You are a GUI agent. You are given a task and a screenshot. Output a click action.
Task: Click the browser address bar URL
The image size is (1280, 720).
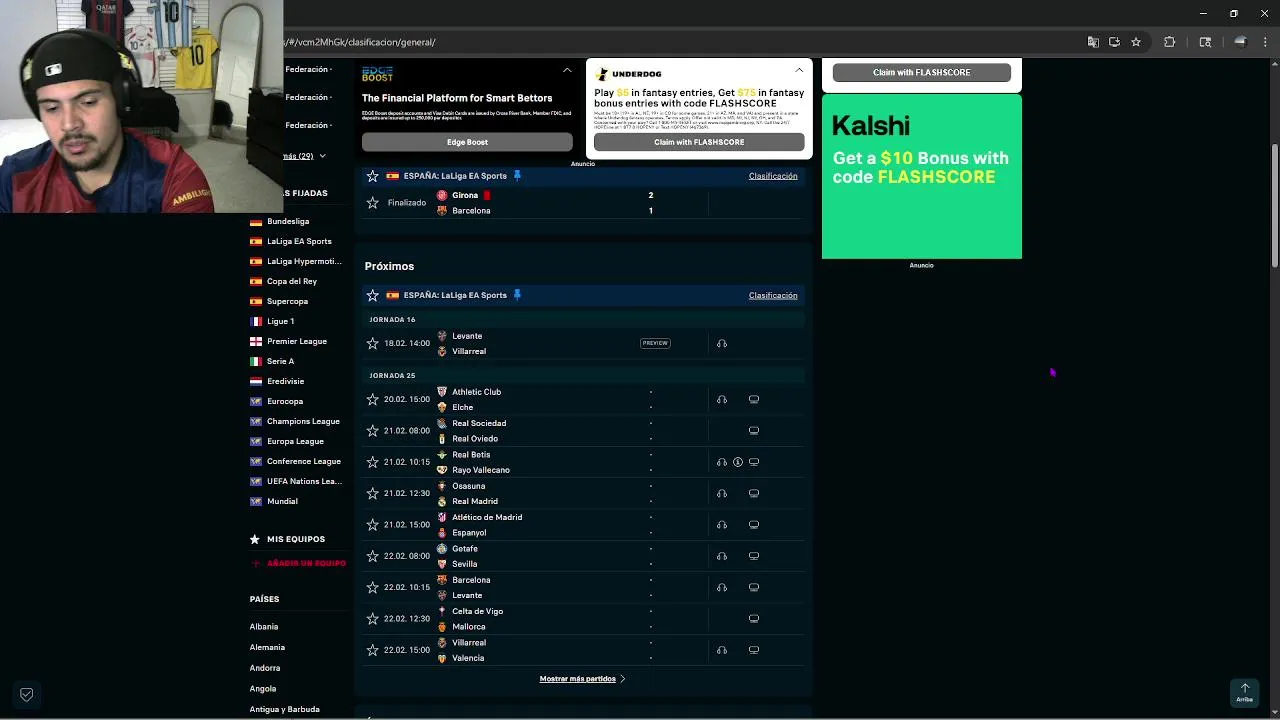tap(361, 42)
